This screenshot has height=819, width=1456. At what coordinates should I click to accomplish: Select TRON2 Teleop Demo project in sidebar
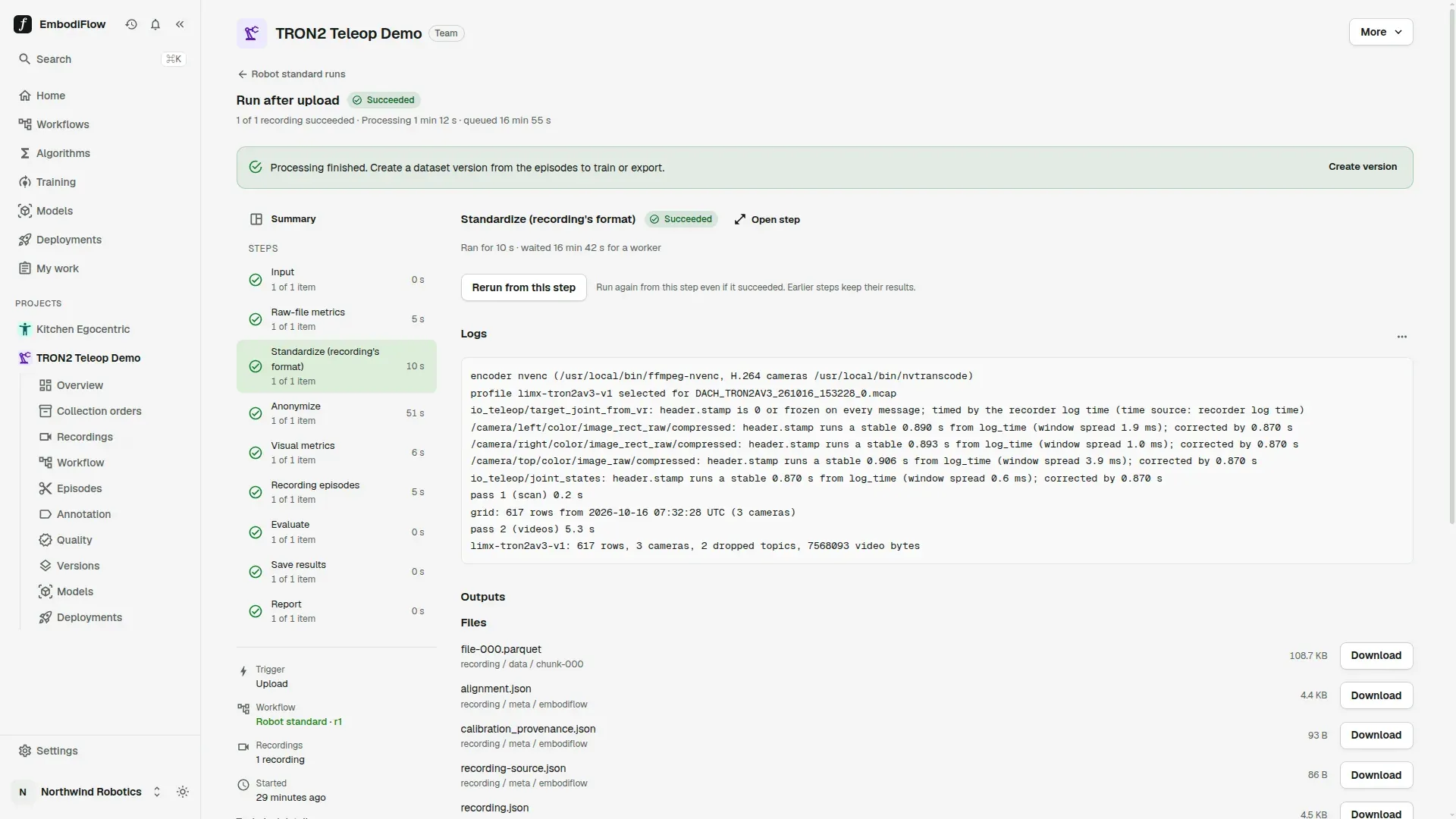pos(100,358)
